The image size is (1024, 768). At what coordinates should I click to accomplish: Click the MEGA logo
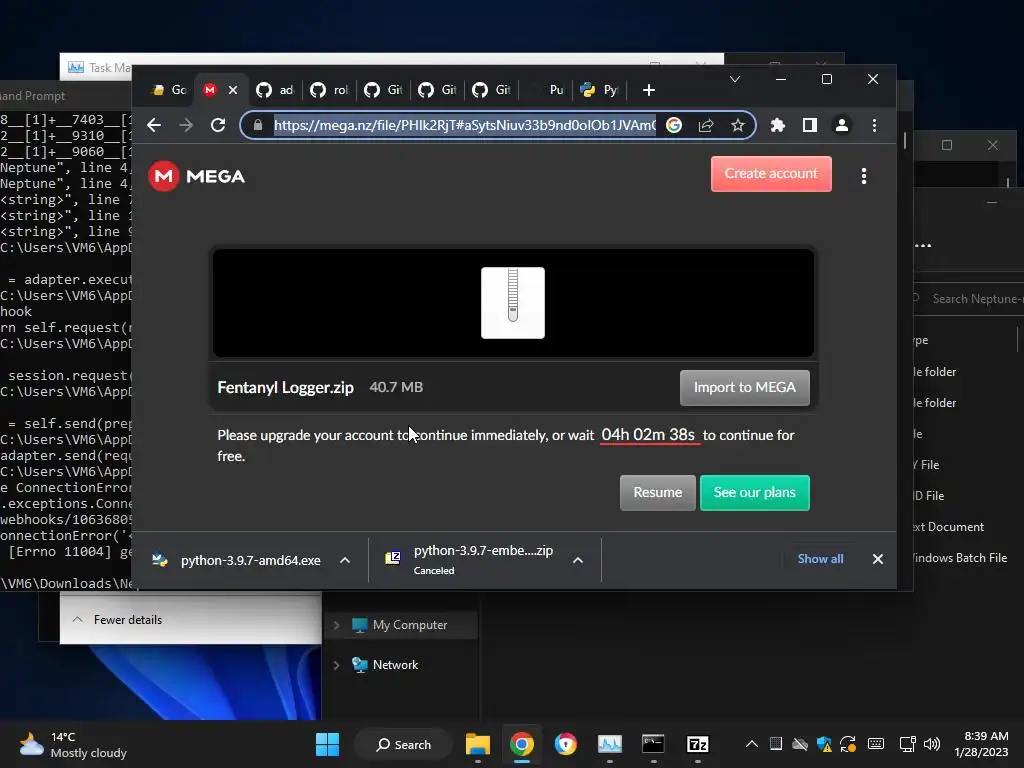click(197, 176)
